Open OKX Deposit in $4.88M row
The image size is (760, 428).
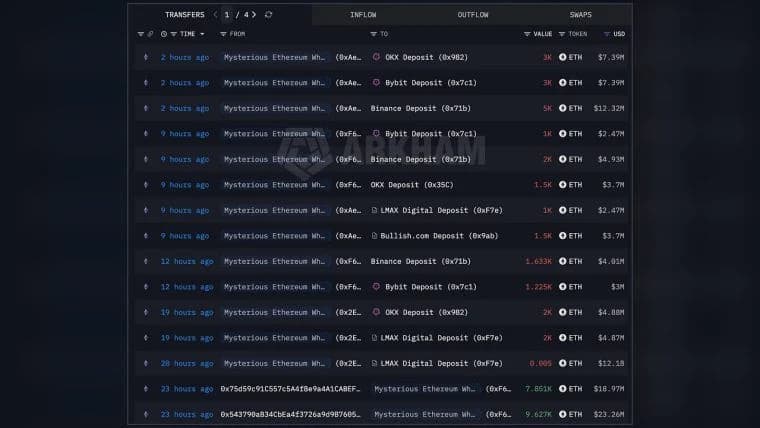[x=427, y=313]
